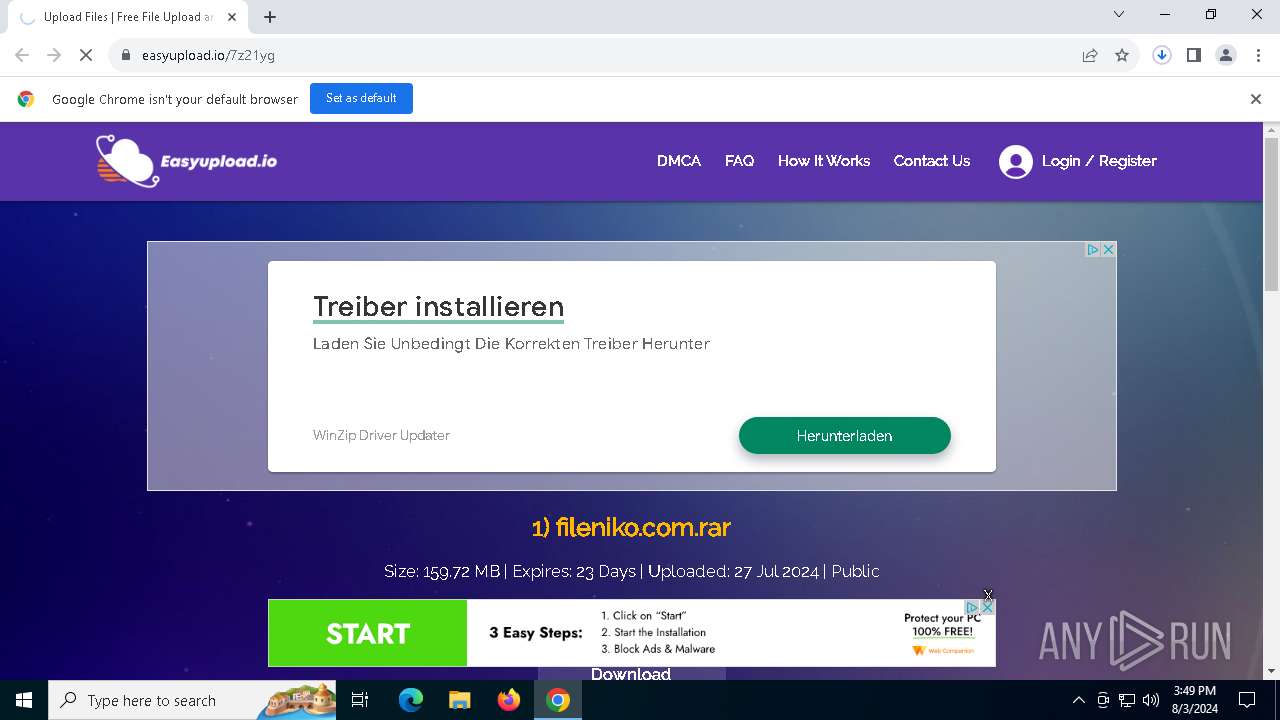Click file size and expiry info line
1280x720 pixels.
click(631, 571)
